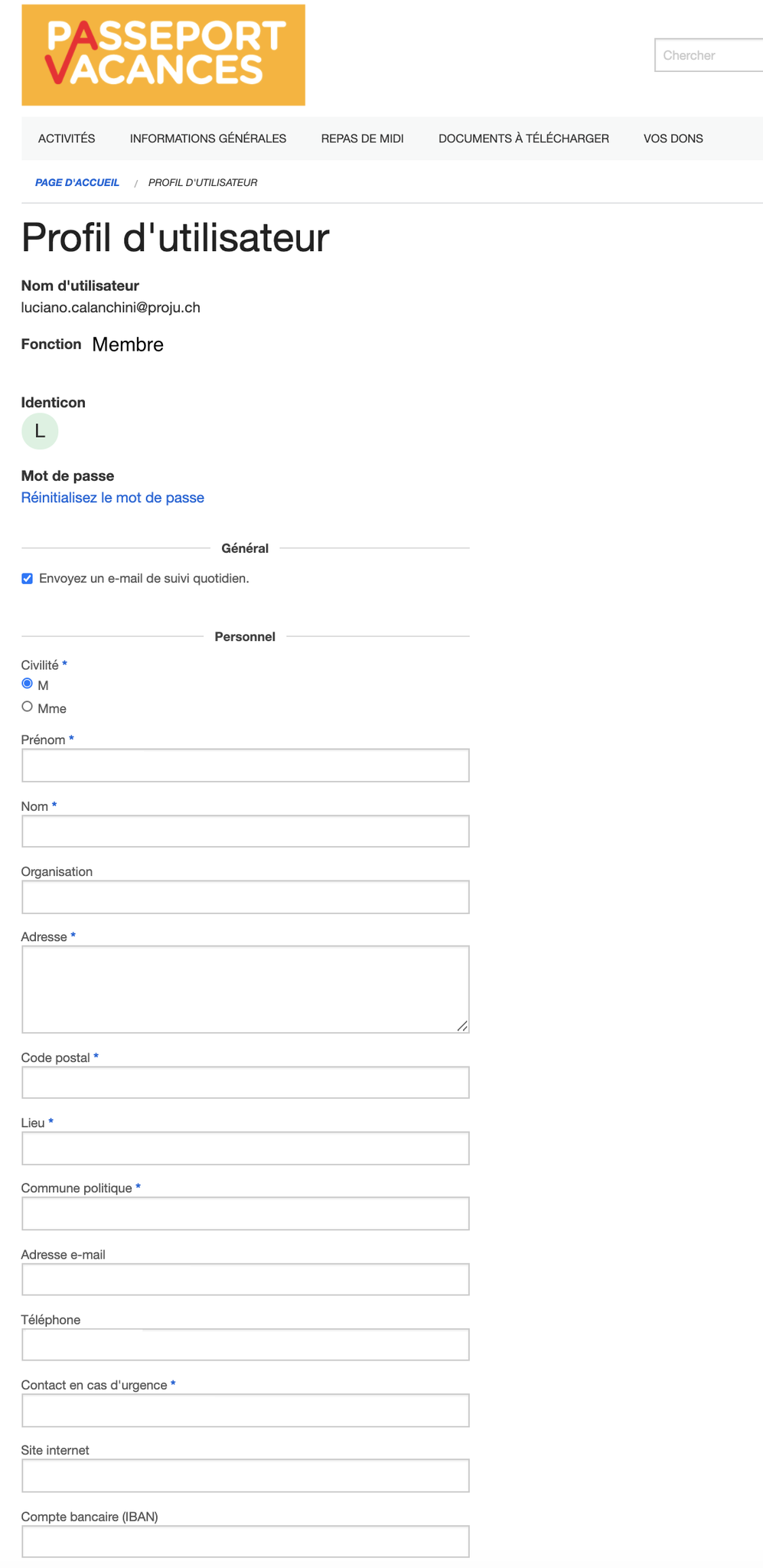Click the Compte bancaire (IBAN) field

click(x=246, y=1541)
